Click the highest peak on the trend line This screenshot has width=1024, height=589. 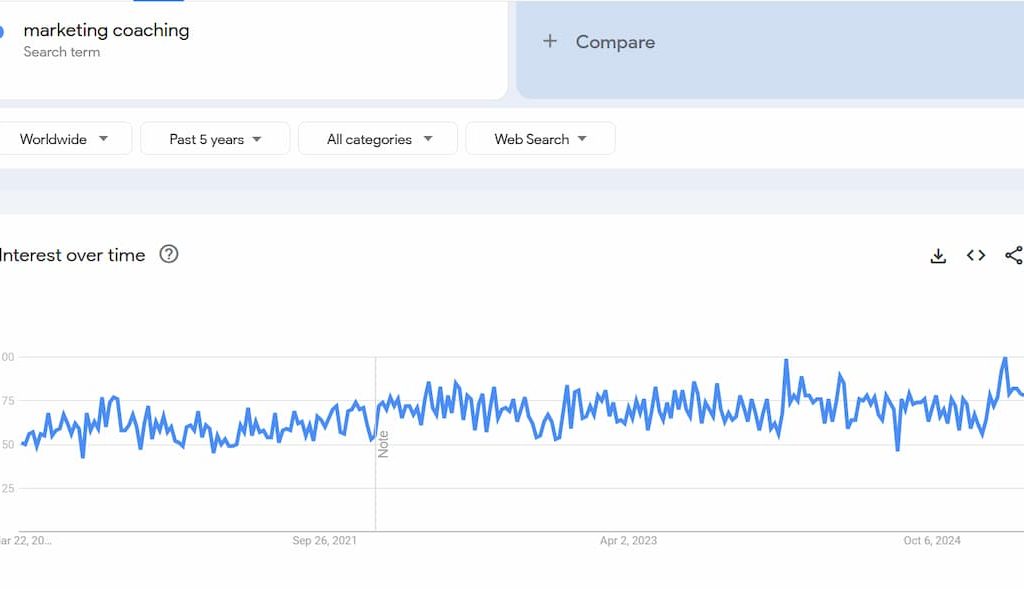point(1005,355)
